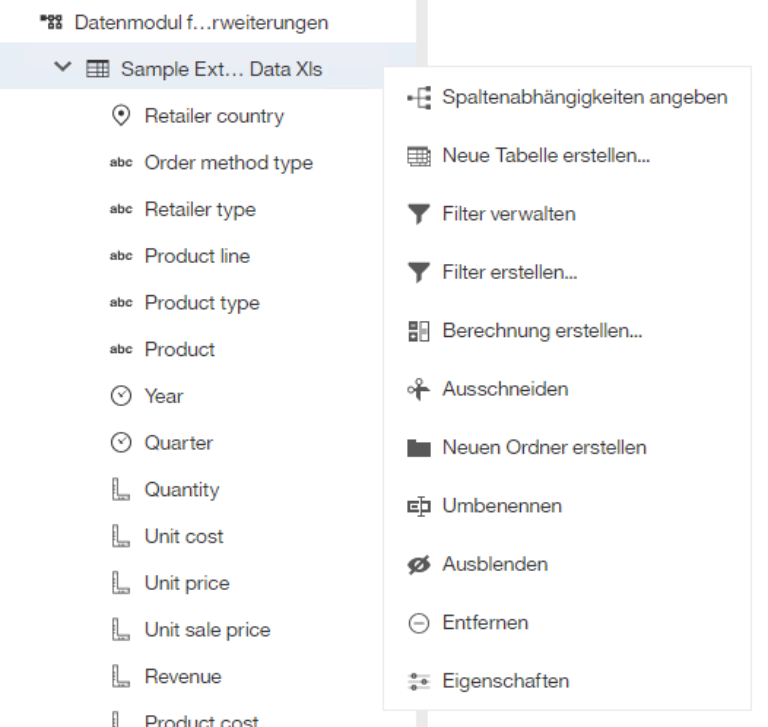
Task: Click the measure ruler icon of Unit sale price
Action: click(x=121, y=630)
